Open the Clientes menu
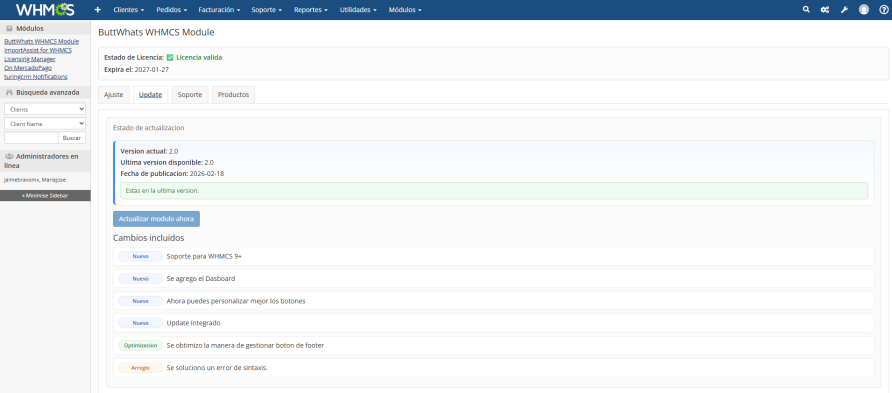Image resolution: width=892 pixels, height=393 pixels. click(129, 10)
